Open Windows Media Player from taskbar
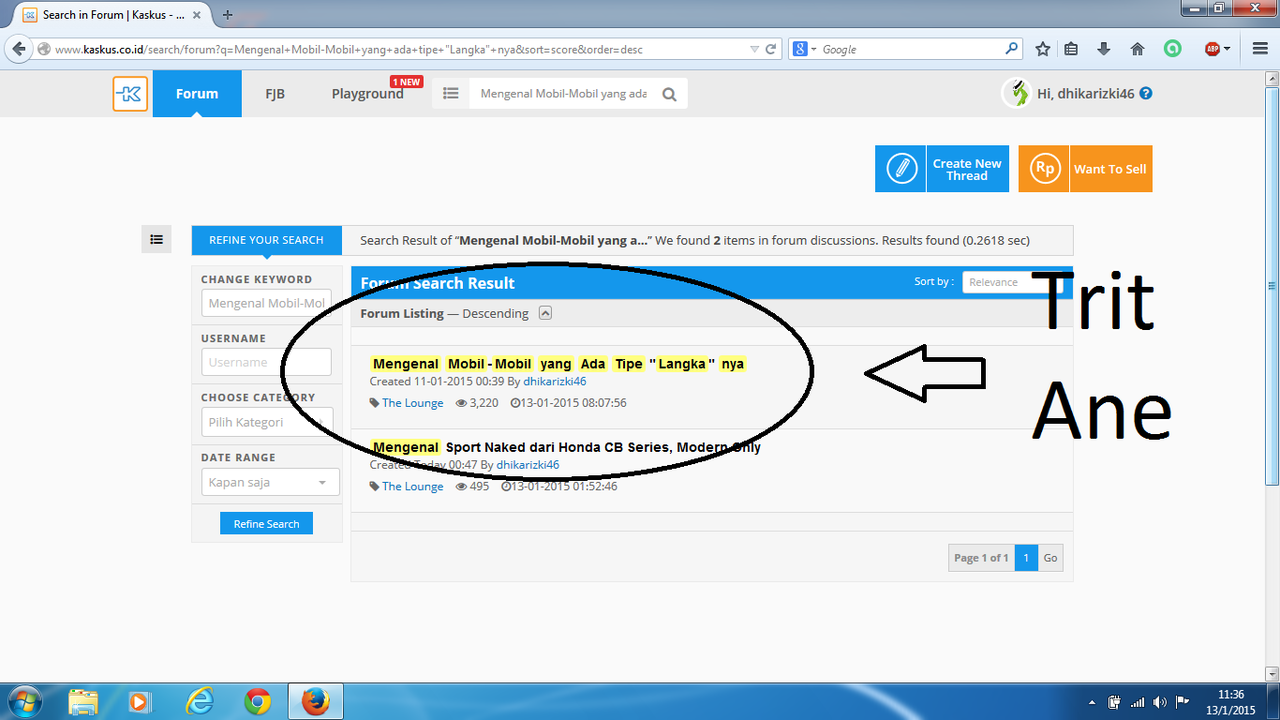The height and width of the screenshot is (720, 1280). [141, 702]
